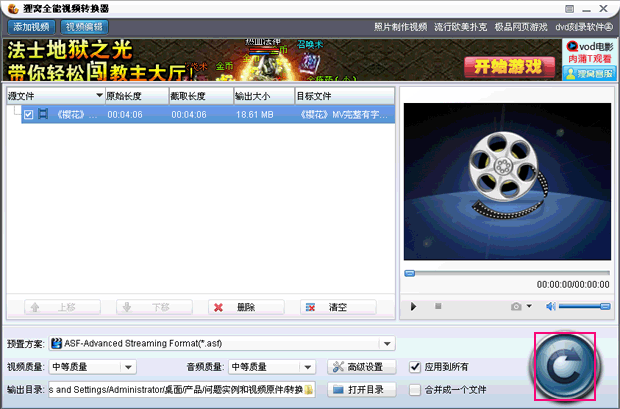Click 删除 to remove the file
The width and height of the screenshot is (620, 409).
coord(246,307)
